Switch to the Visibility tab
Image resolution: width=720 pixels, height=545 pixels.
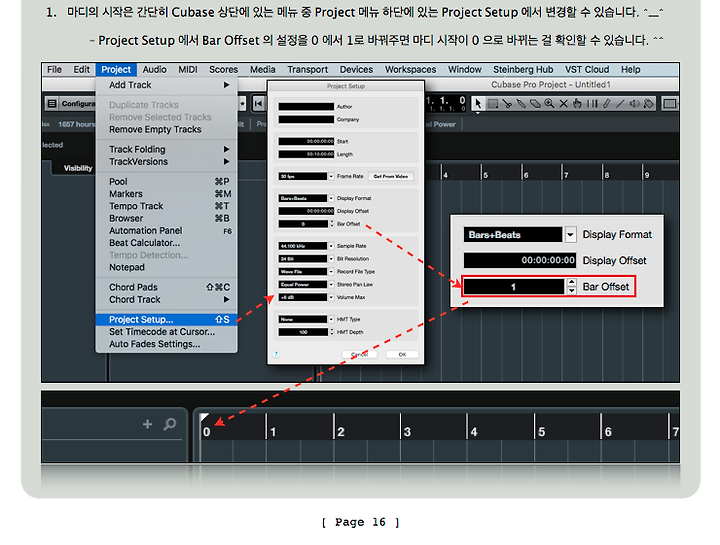pyautogui.click(x=78, y=168)
